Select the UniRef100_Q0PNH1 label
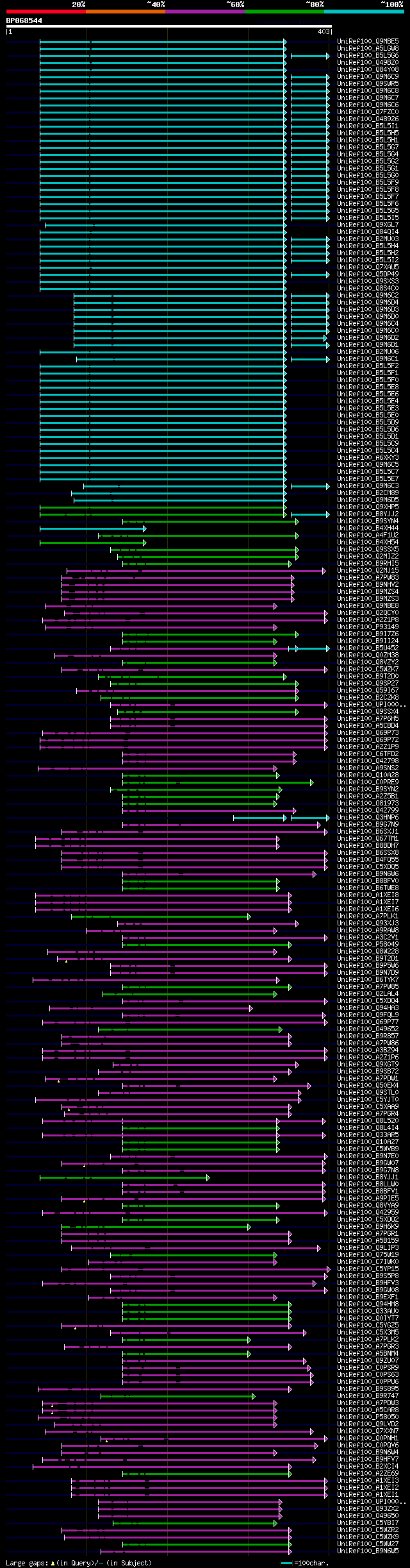Screen dimensions: 410x1568 368,1438
